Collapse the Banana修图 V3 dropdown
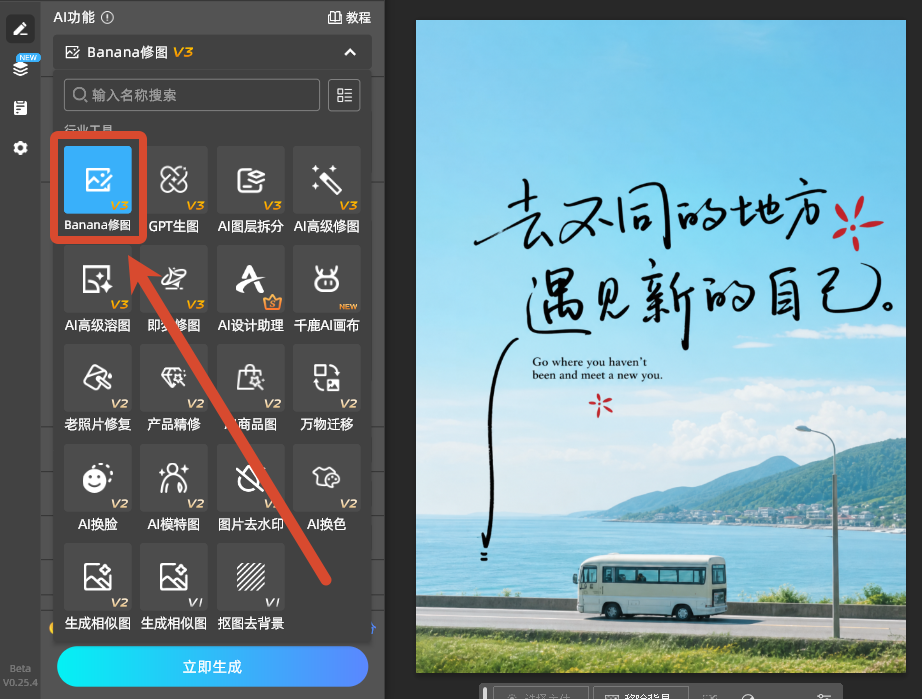This screenshot has height=699, width=922. click(350, 52)
